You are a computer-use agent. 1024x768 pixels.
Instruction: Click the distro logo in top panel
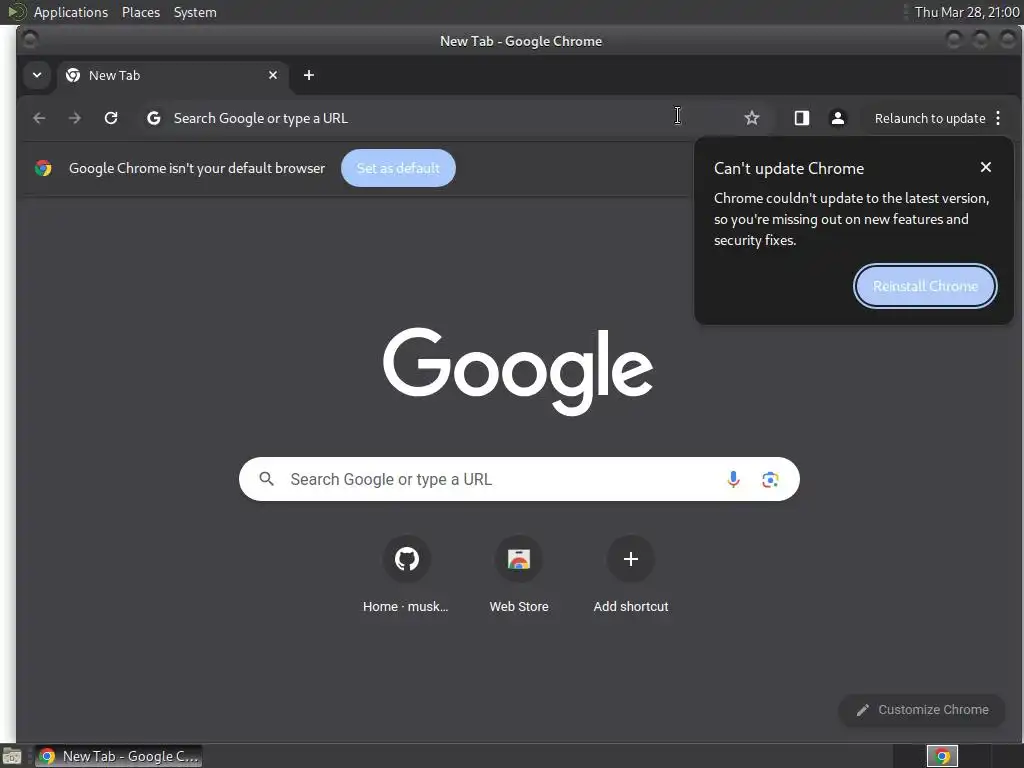pos(16,12)
